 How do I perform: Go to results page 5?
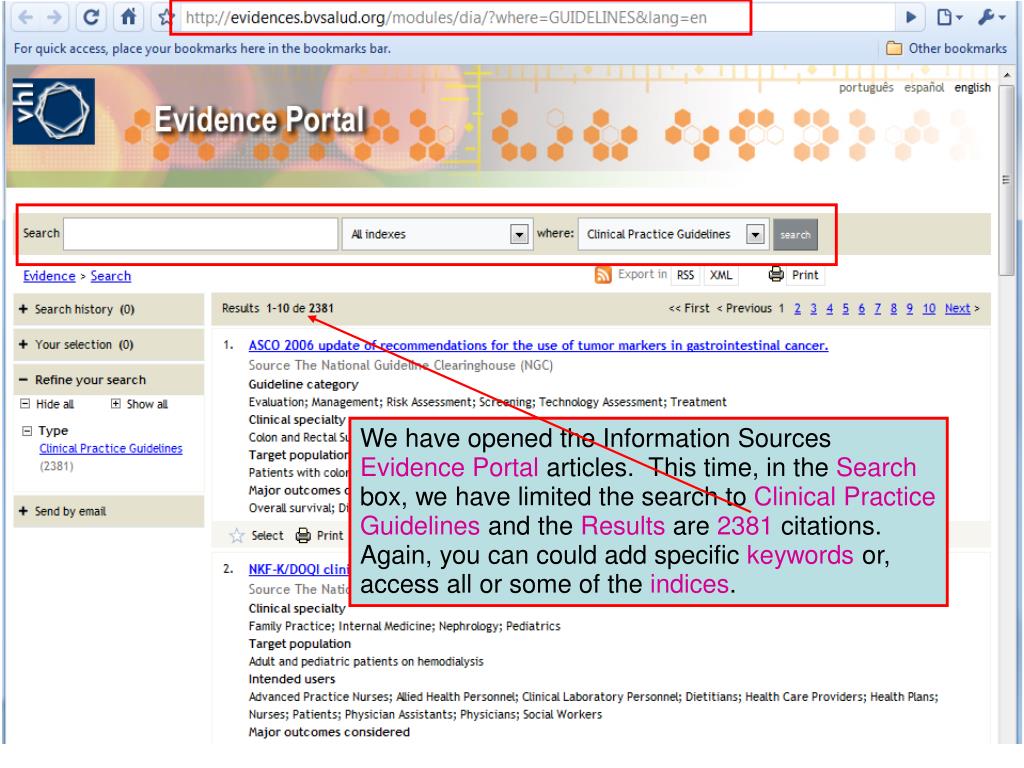(846, 308)
